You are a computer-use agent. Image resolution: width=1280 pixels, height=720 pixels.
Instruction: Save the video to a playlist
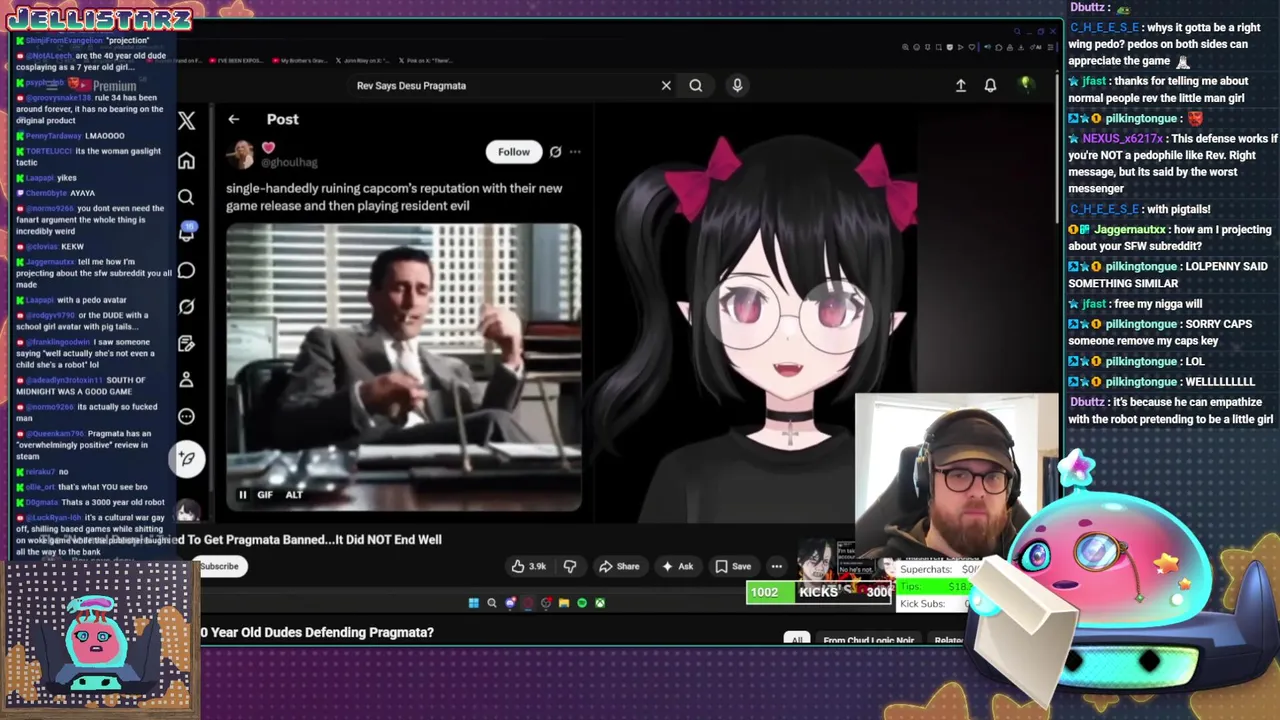[x=733, y=566]
